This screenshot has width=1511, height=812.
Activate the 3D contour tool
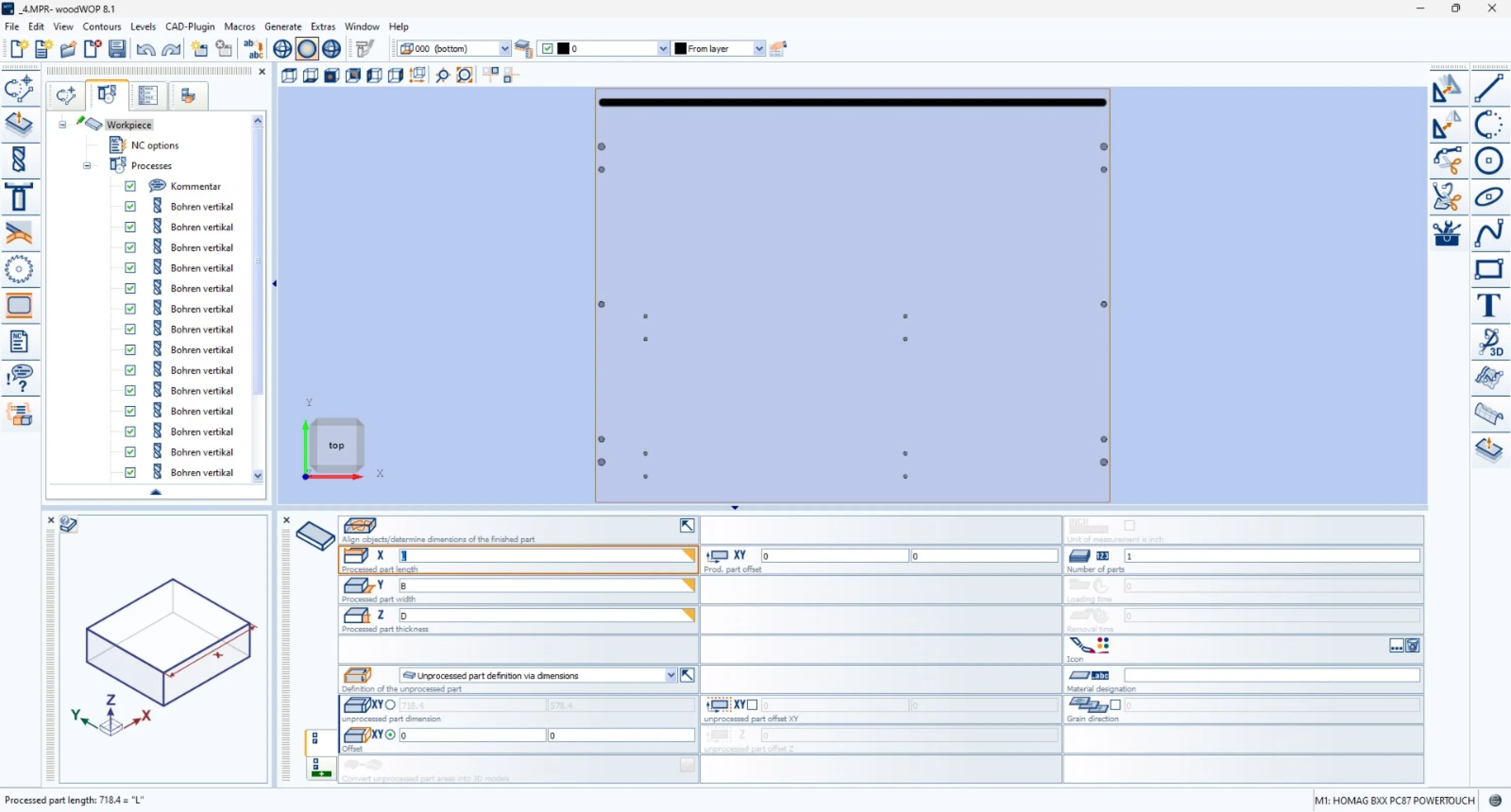[1490, 343]
